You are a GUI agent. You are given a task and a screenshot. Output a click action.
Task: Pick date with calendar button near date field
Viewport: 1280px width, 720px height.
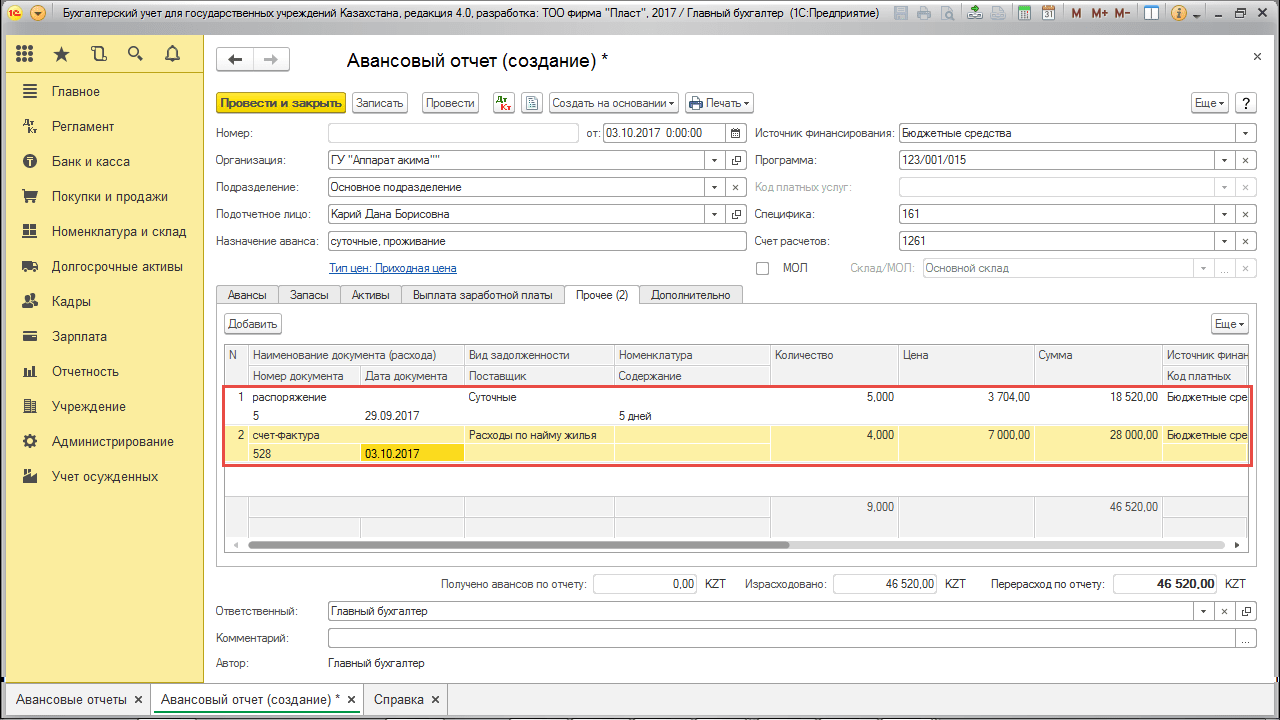click(736, 133)
